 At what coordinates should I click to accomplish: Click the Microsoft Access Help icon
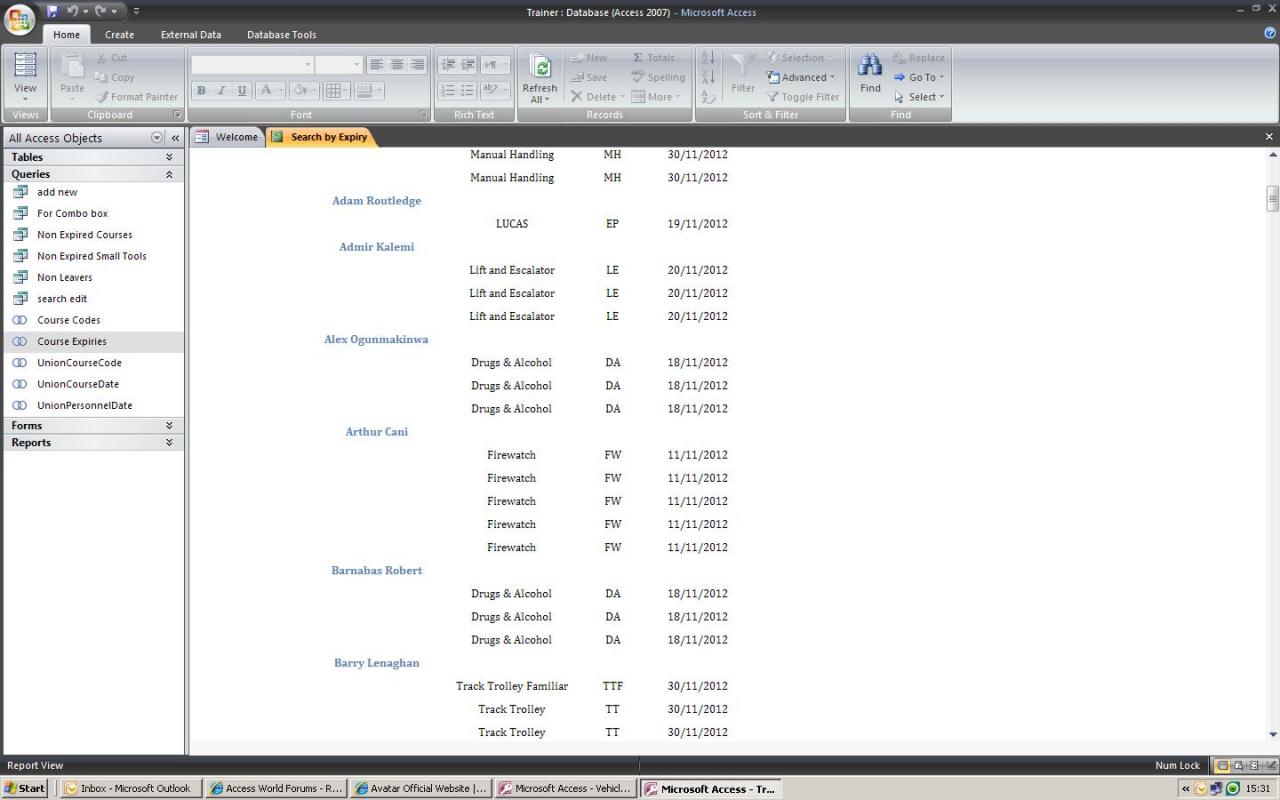tap(1269, 34)
